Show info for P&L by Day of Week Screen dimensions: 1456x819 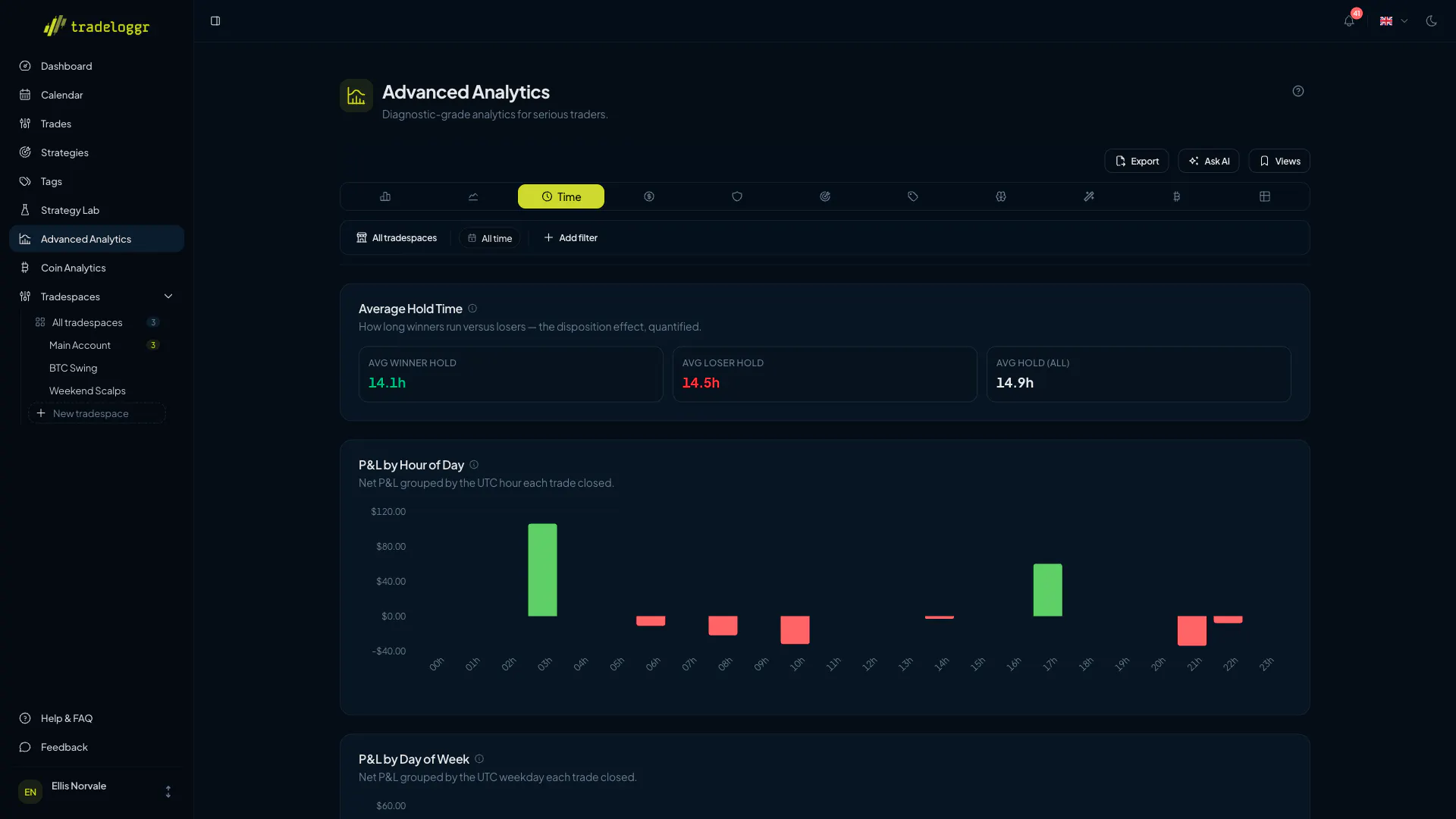(x=479, y=759)
